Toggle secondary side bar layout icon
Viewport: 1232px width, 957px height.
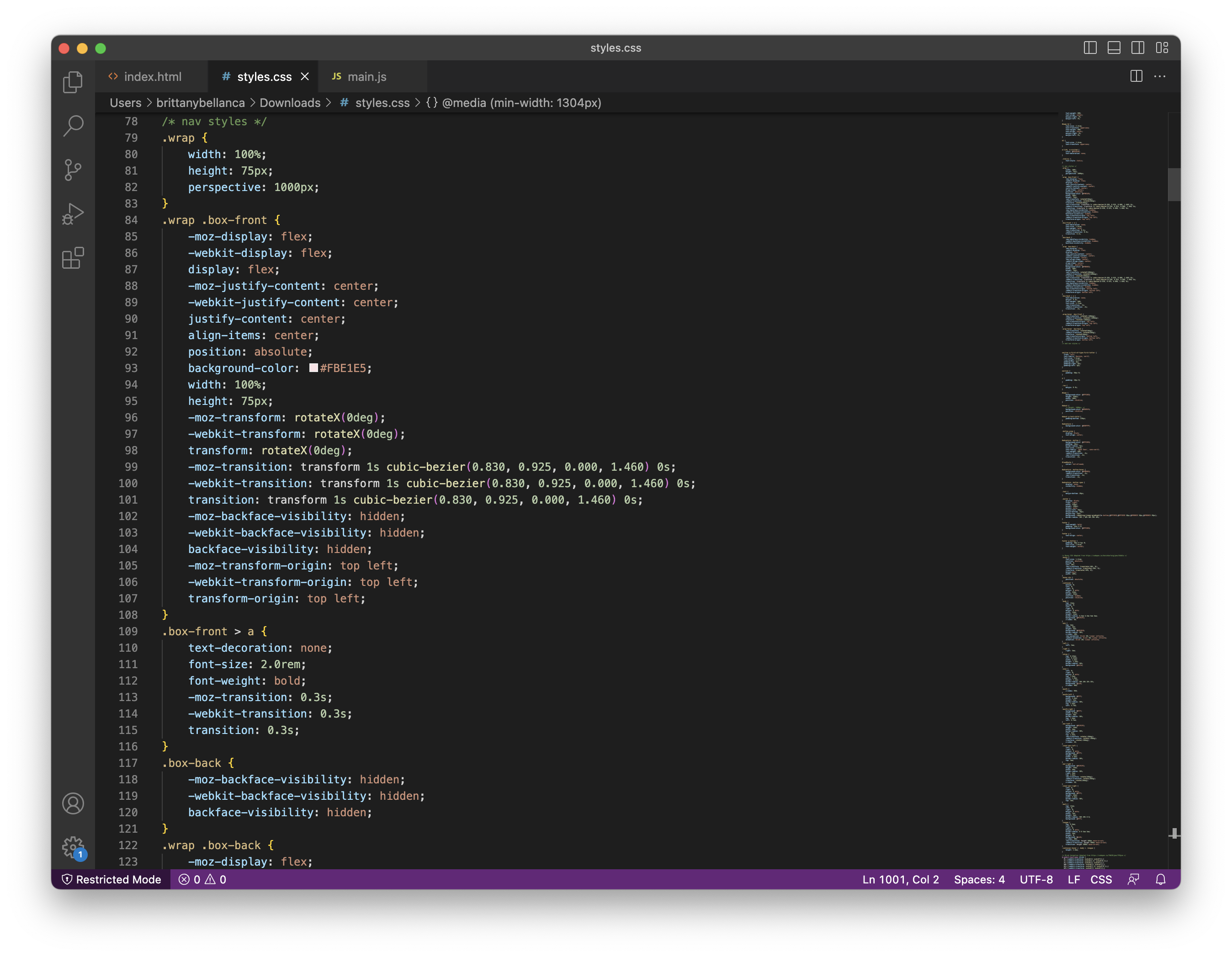point(1137,48)
